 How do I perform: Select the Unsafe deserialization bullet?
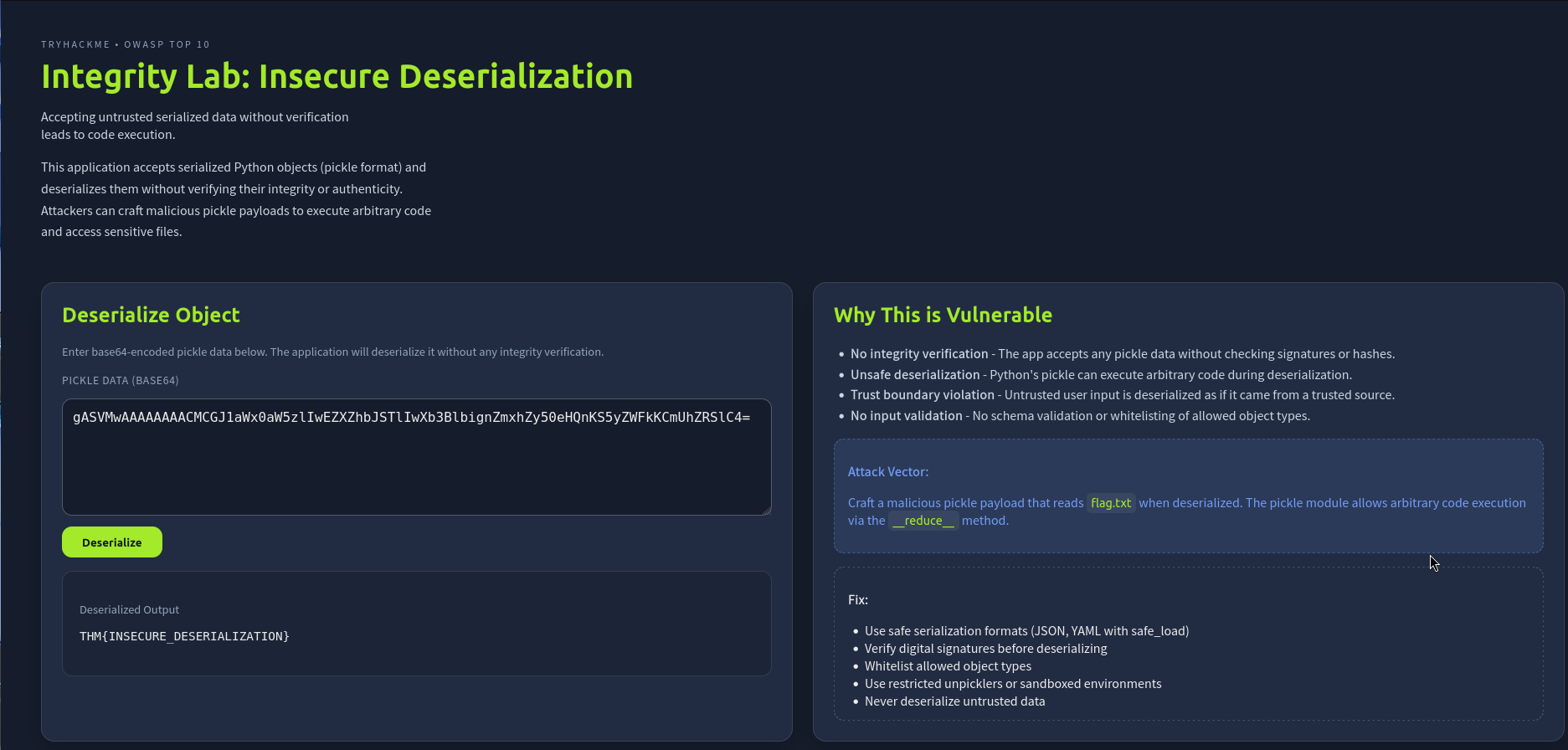(915, 375)
